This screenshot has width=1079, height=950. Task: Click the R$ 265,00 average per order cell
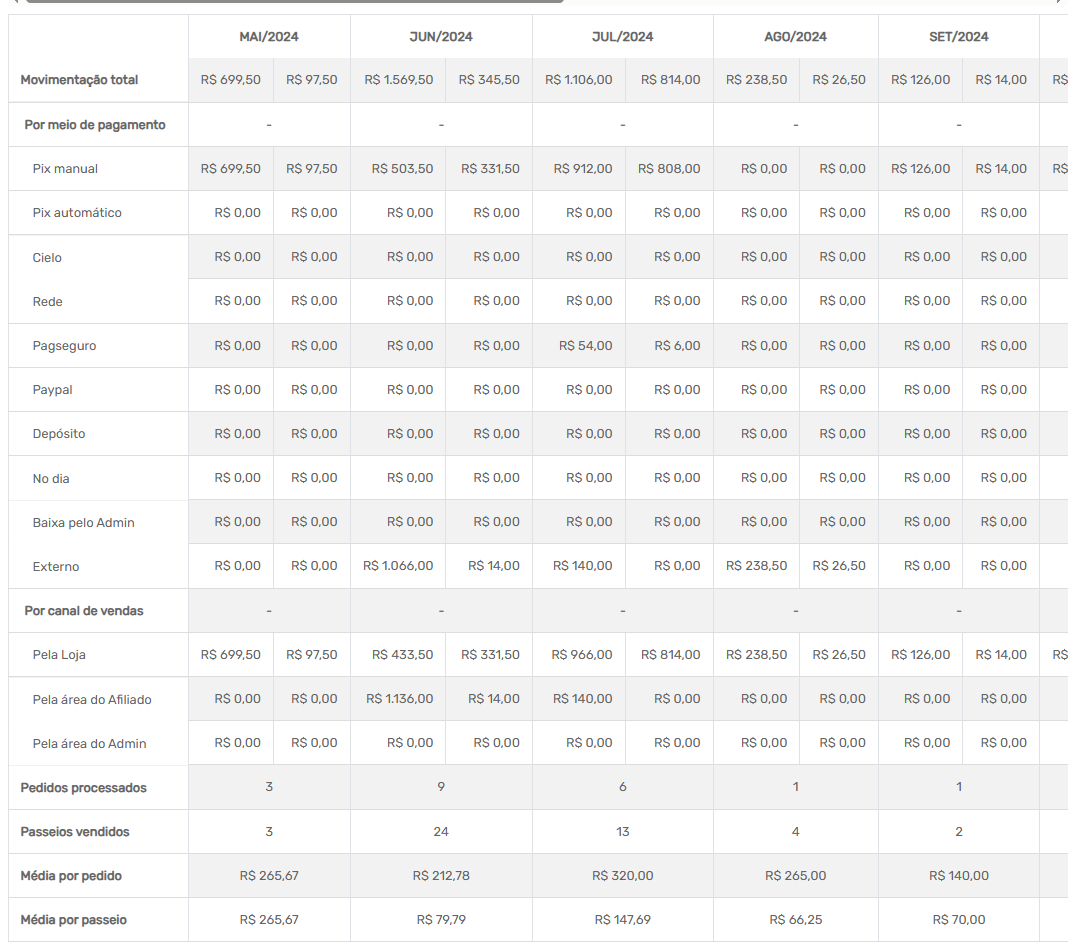pos(795,875)
